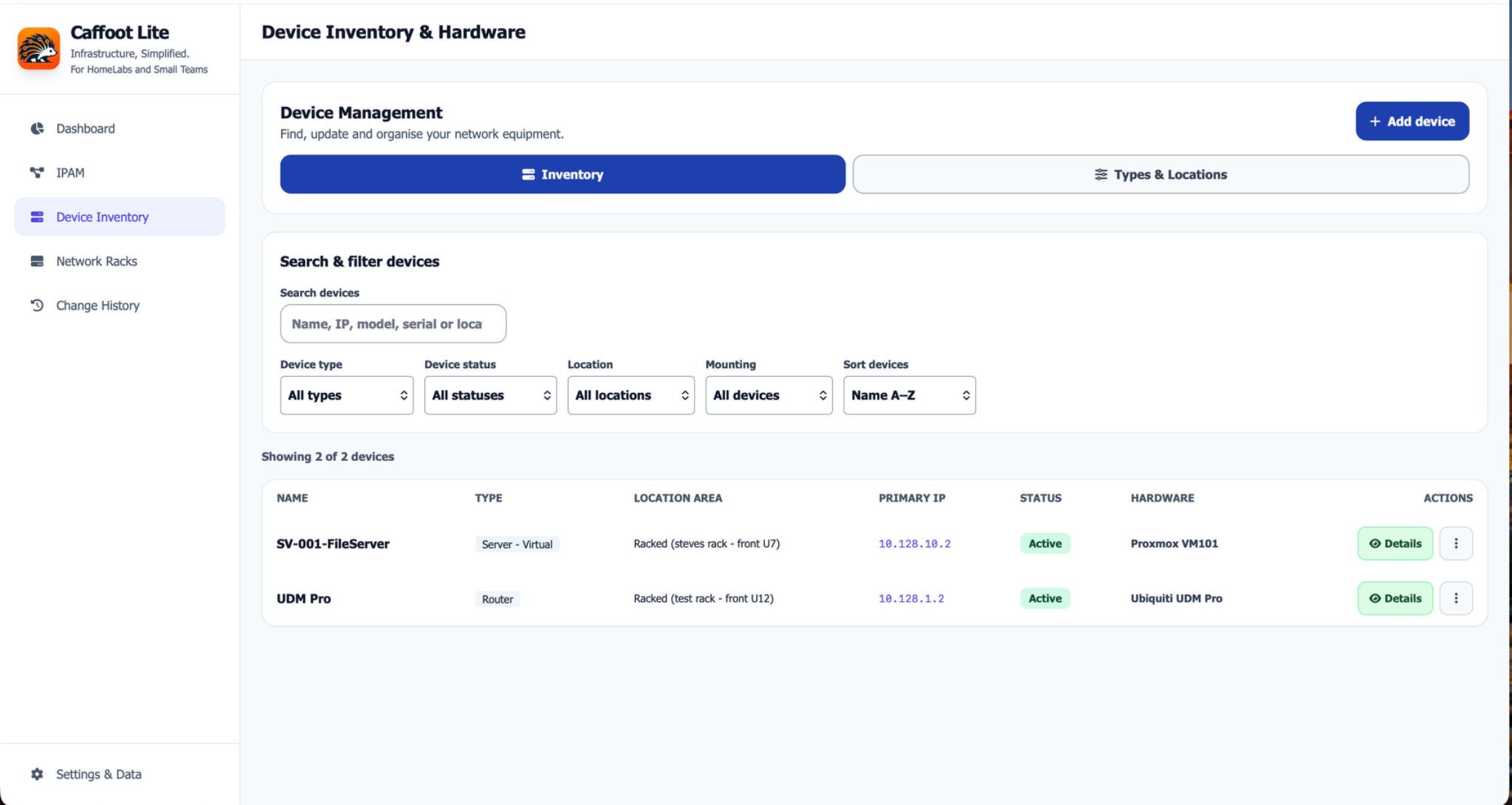Click the Settings & Data gear icon
This screenshot has height=805, width=1512.
[x=37, y=774]
